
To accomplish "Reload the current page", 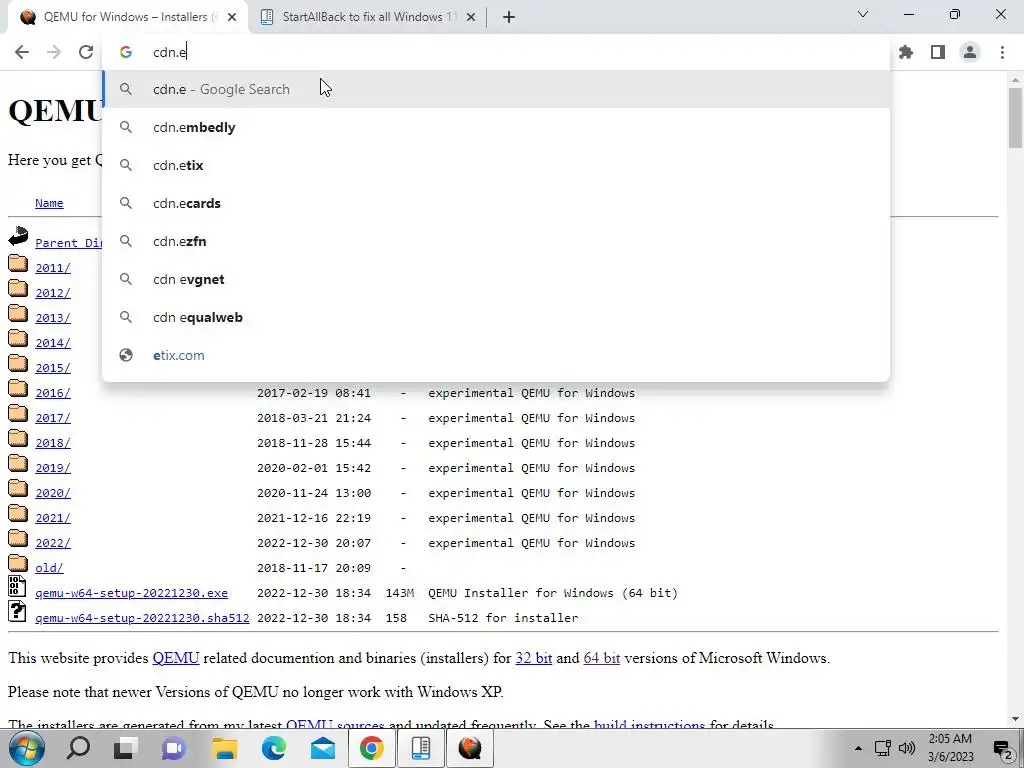I will click(86, 52).
